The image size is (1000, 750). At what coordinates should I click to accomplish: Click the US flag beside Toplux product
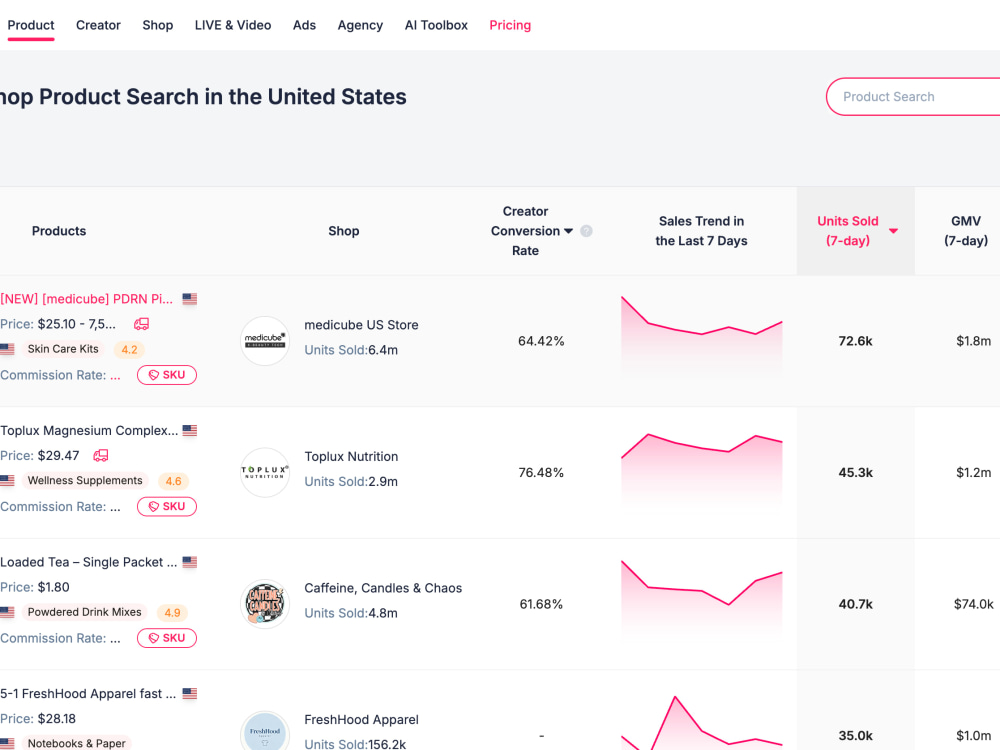click(x=189, y=430)
